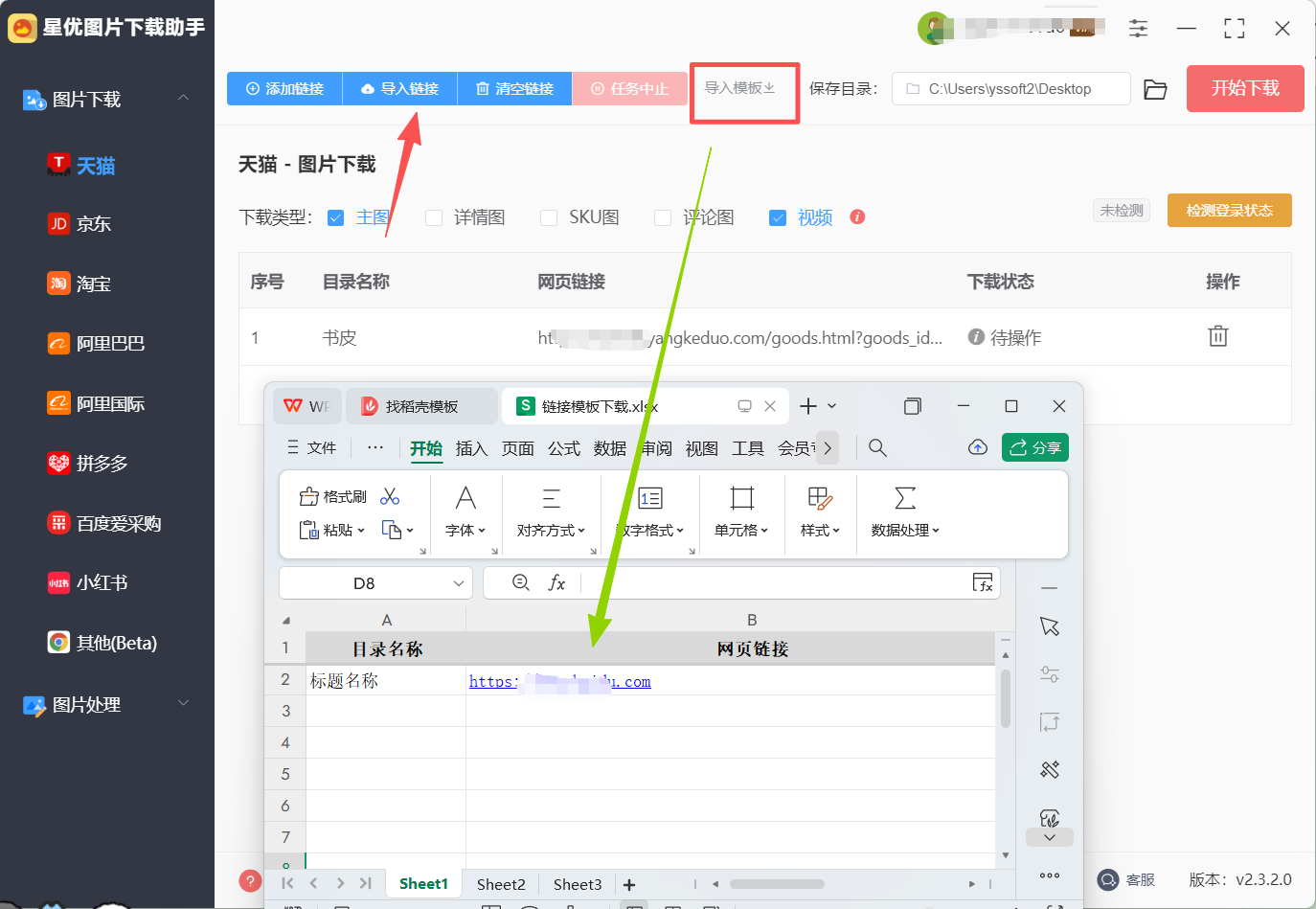Collapse the 图片下载 sidebar section

pos(183,99)
